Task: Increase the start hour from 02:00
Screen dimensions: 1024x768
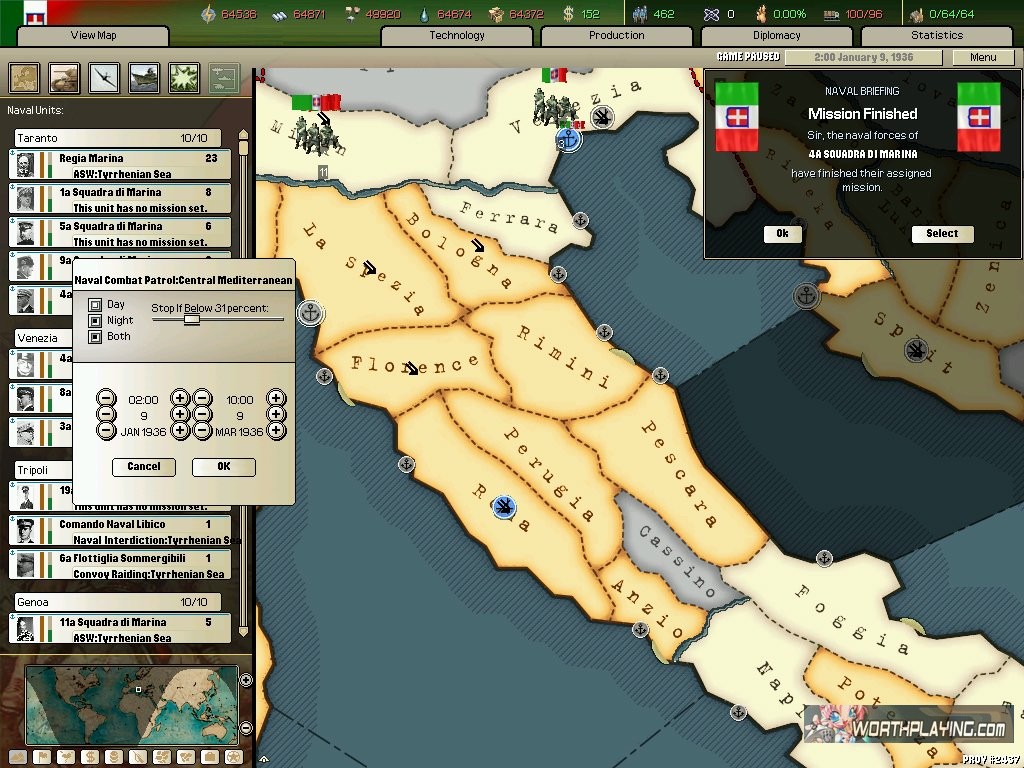Action: [180, 399]
